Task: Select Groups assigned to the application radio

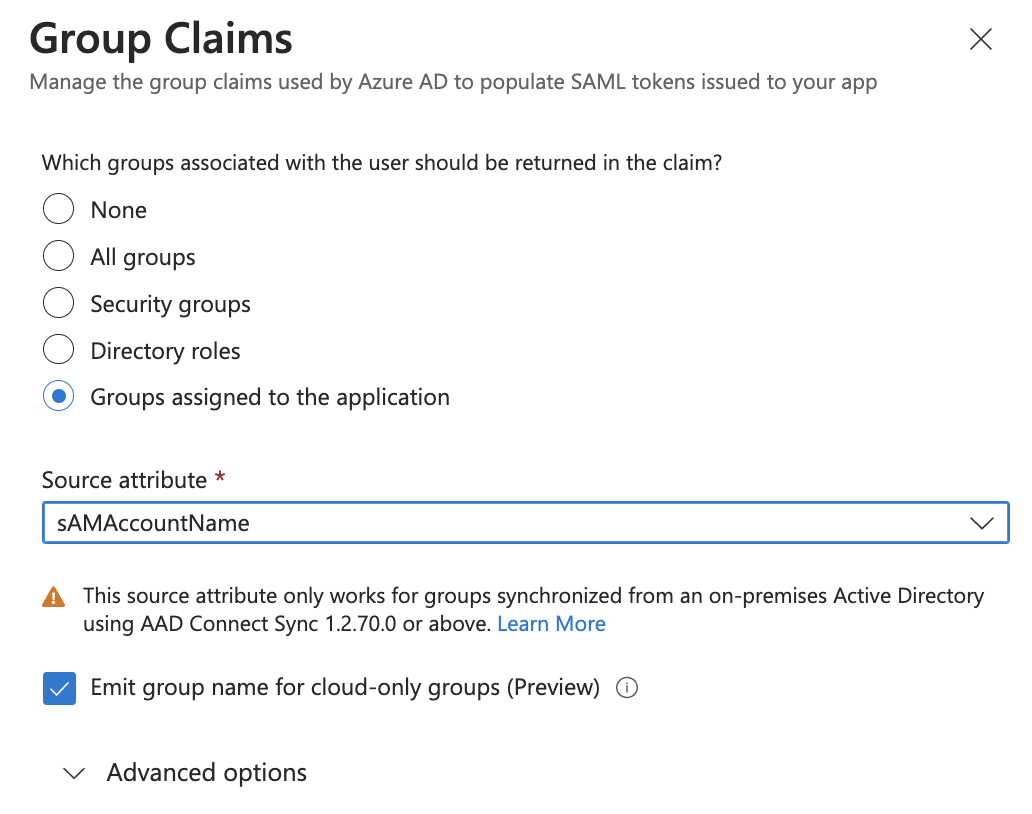Action: (x=59, y=397)
